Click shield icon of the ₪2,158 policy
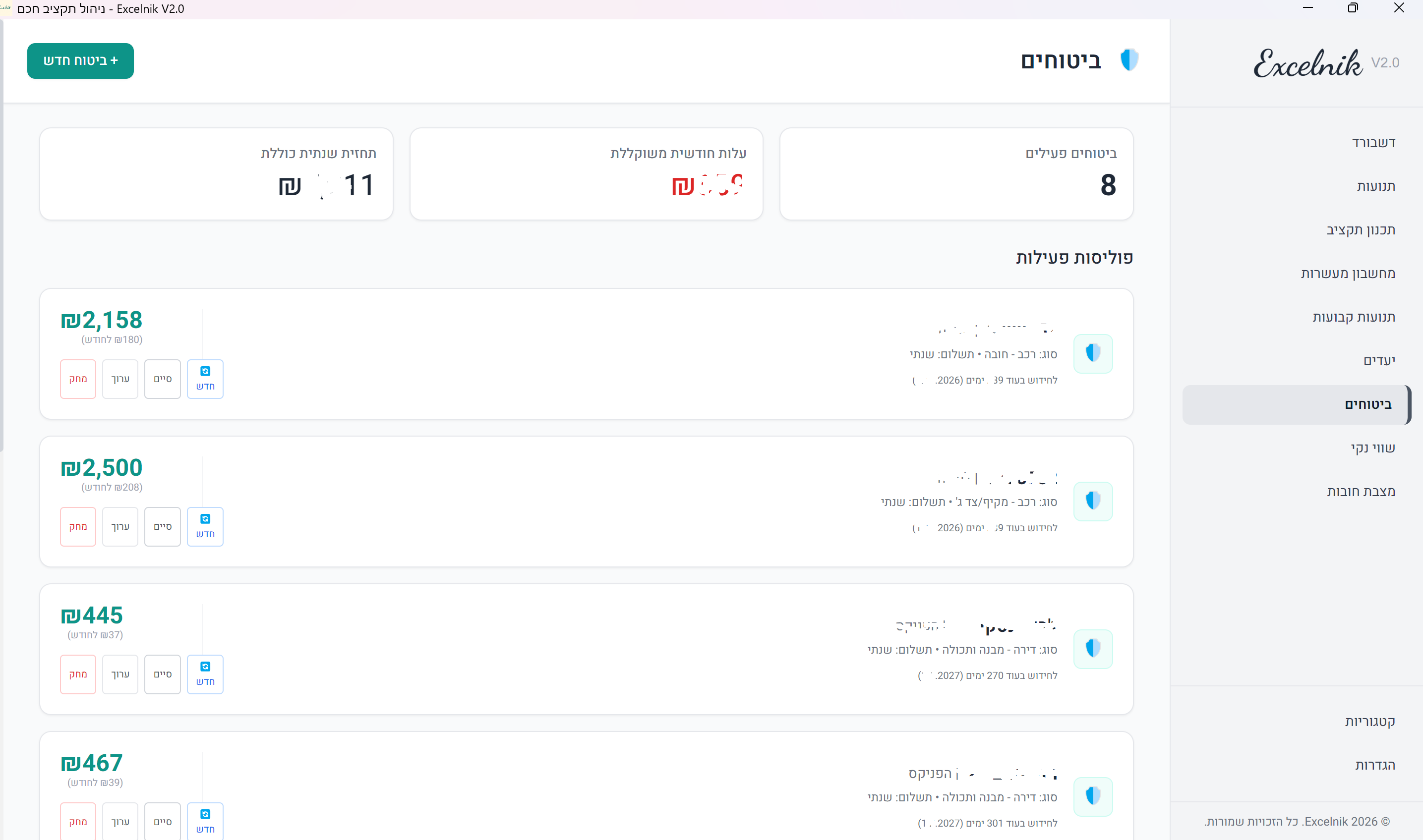The width and height of the screenshot is (1423, 840). tap(1093, 354)
